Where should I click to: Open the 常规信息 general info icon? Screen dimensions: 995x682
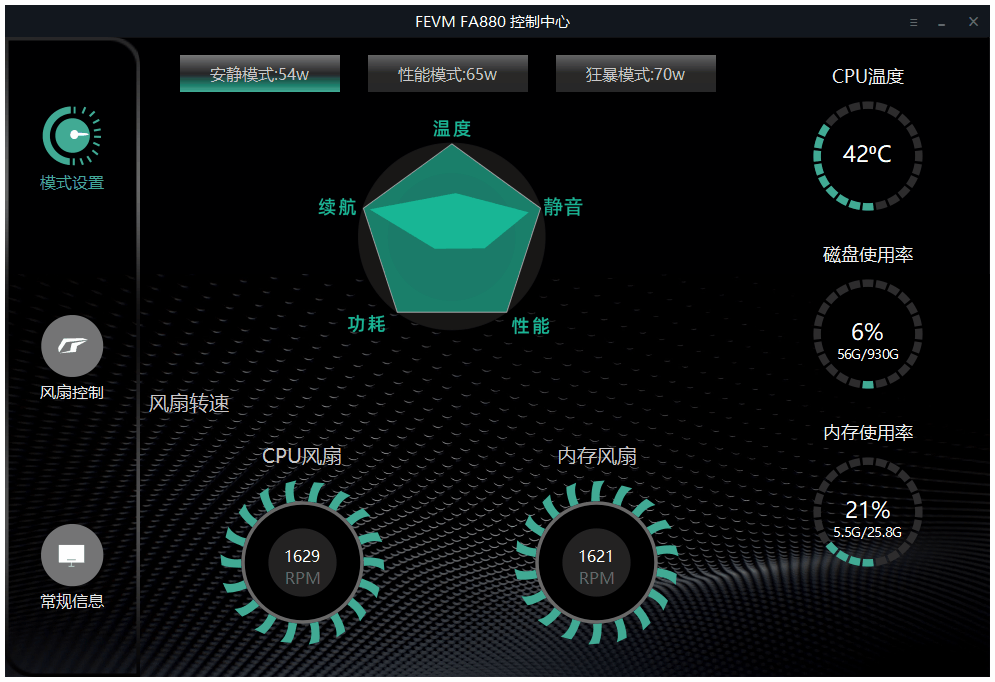tap(71, 555)
